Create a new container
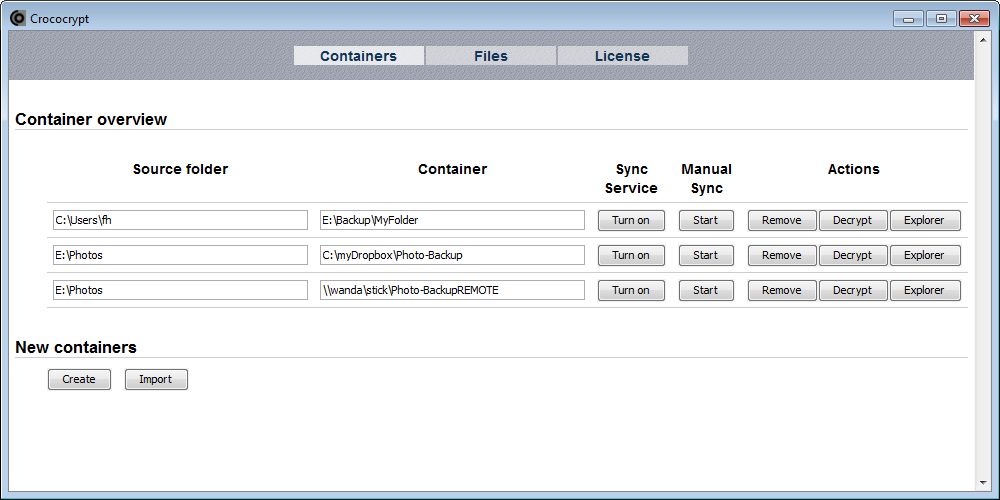This screenshot has height=500, width=1000. 79,379
